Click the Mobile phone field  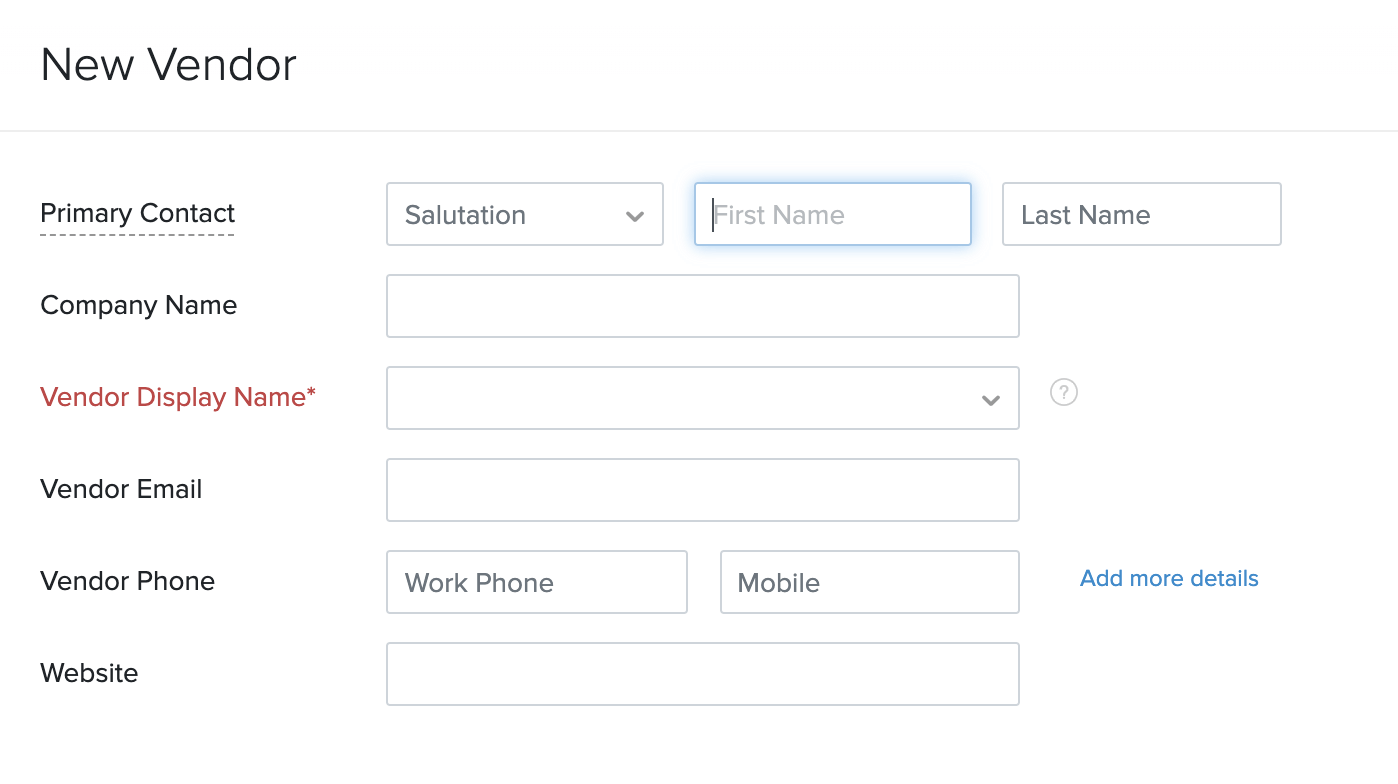click(869, 582)
